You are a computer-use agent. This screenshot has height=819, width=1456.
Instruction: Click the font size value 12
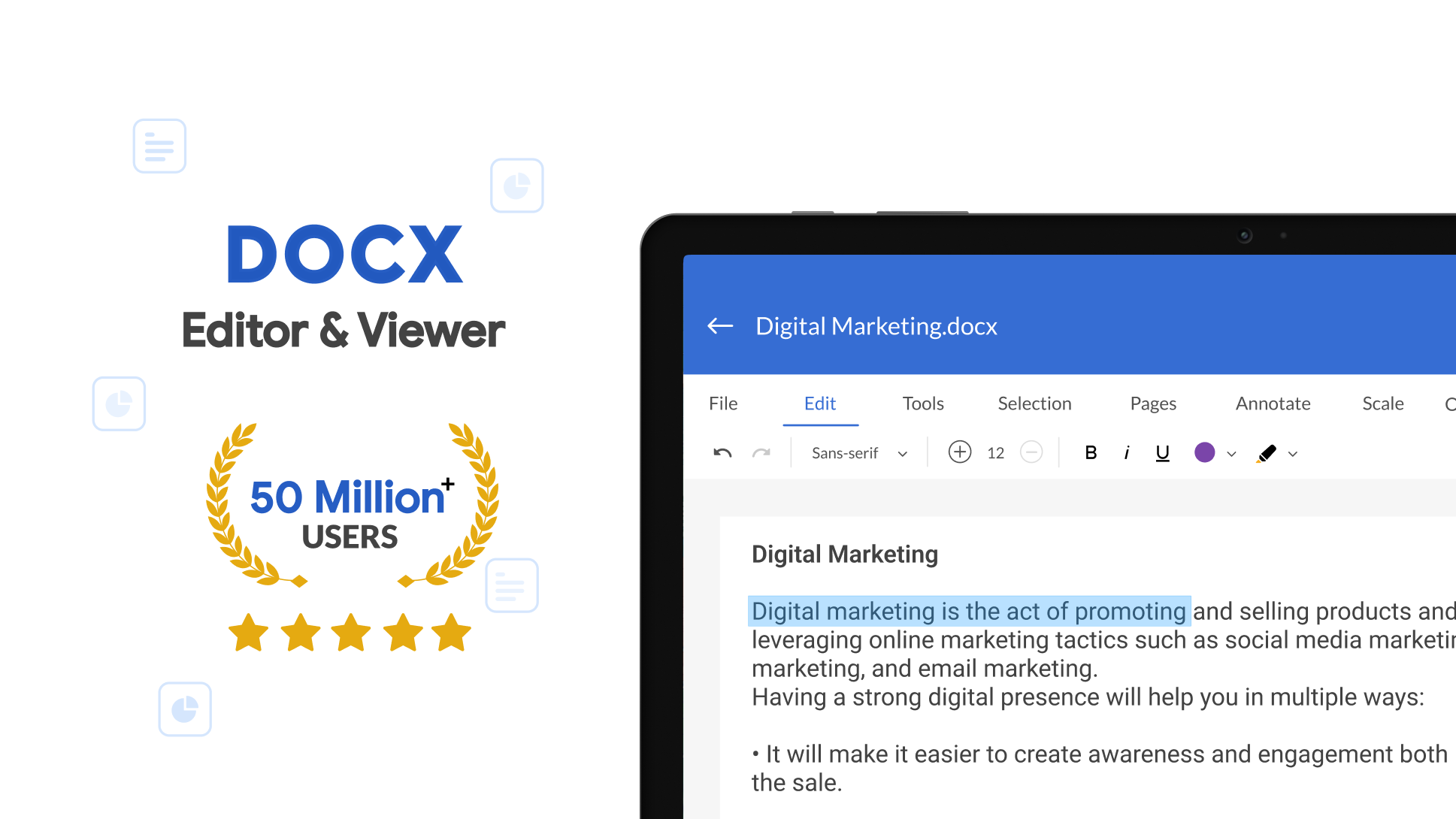[x=996, y=453]
